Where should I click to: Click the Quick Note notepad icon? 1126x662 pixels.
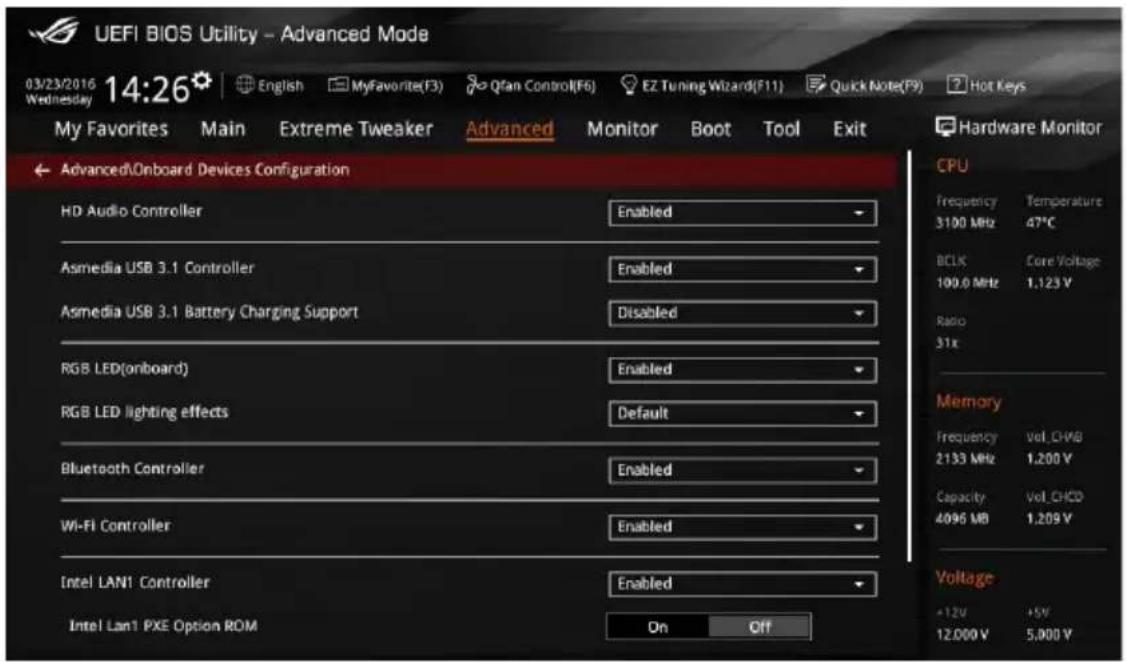point(816,85)
